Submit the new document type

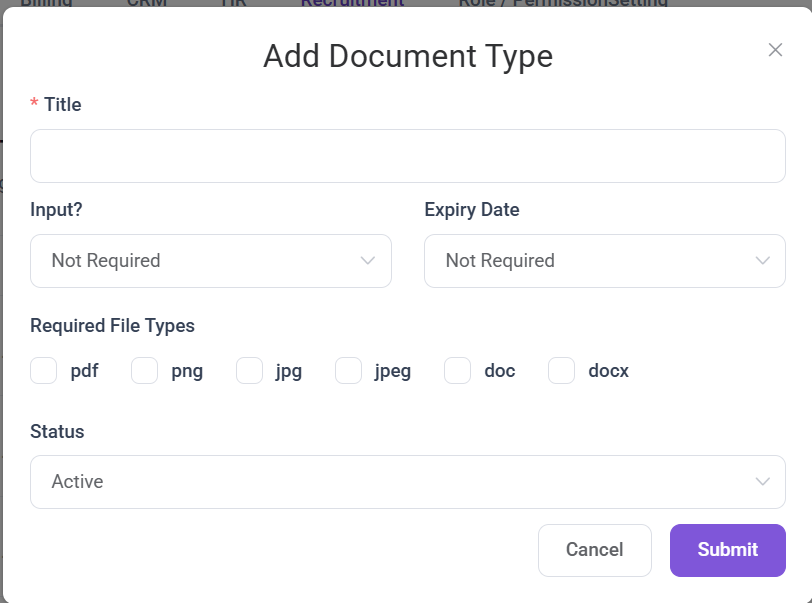pos(727,550)
